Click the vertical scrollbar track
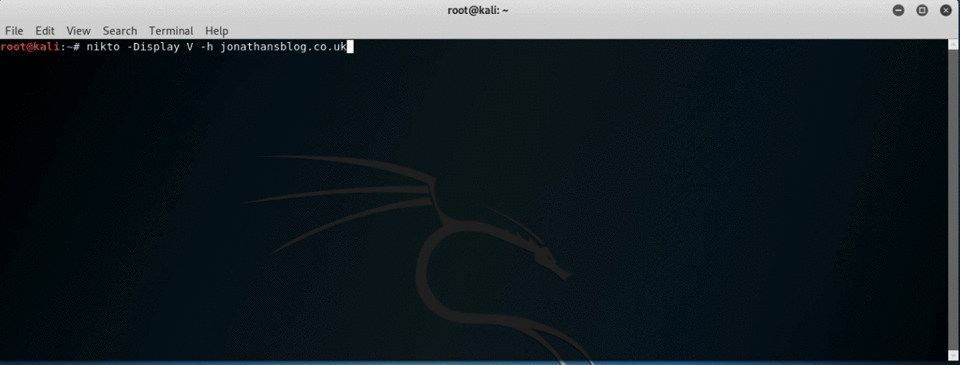 953,200
